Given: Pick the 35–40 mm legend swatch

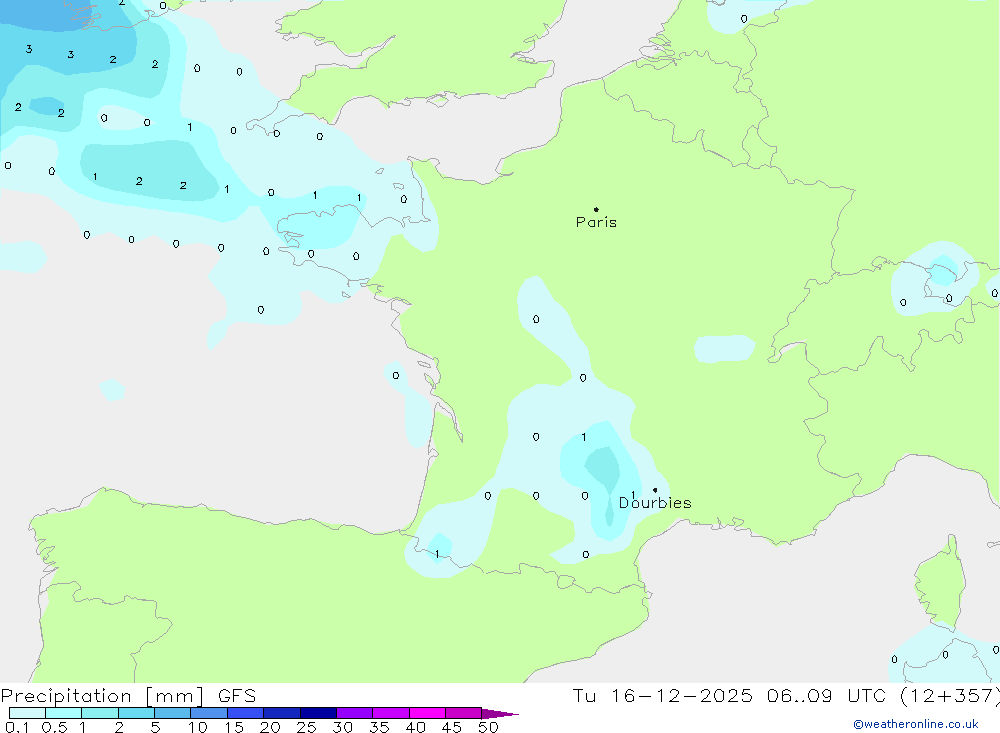Looking at the screenshot, I should 391,713.
